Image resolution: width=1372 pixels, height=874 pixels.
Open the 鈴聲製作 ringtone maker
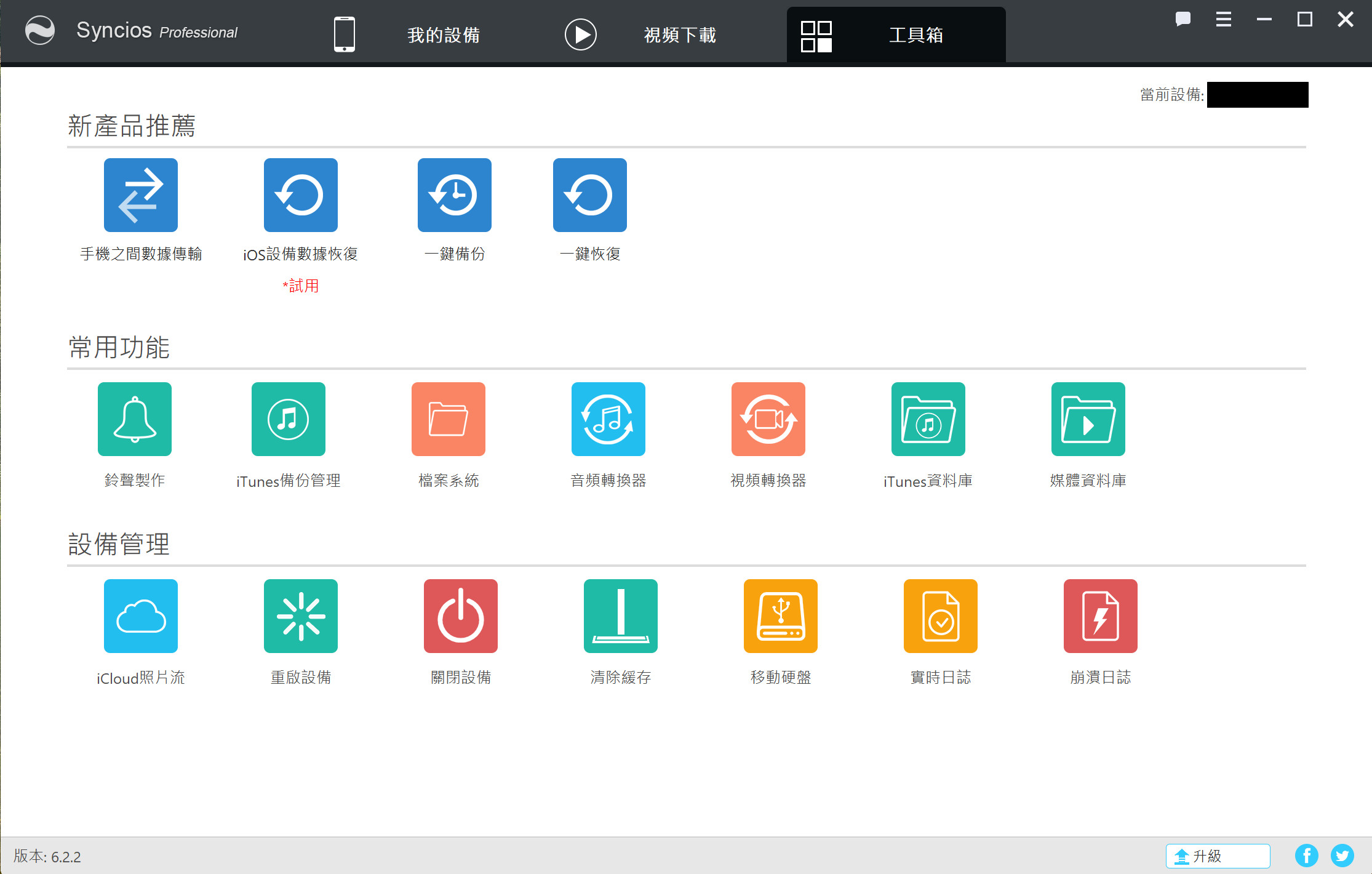pyautogui.click(x=135, y=419)
